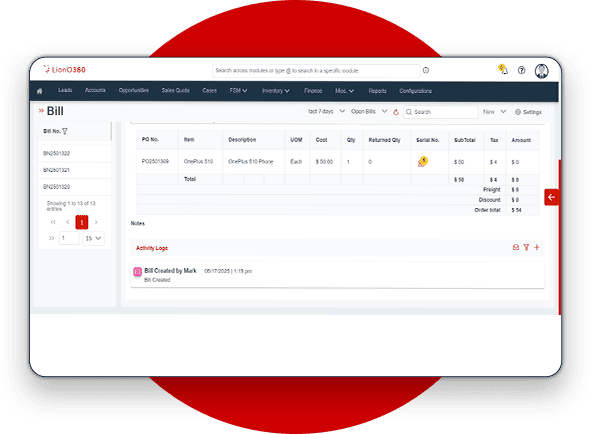The width and height of the screenshot is (592, 434).
Task: Expand the double chevron beside Bill title
Action: 41,111
